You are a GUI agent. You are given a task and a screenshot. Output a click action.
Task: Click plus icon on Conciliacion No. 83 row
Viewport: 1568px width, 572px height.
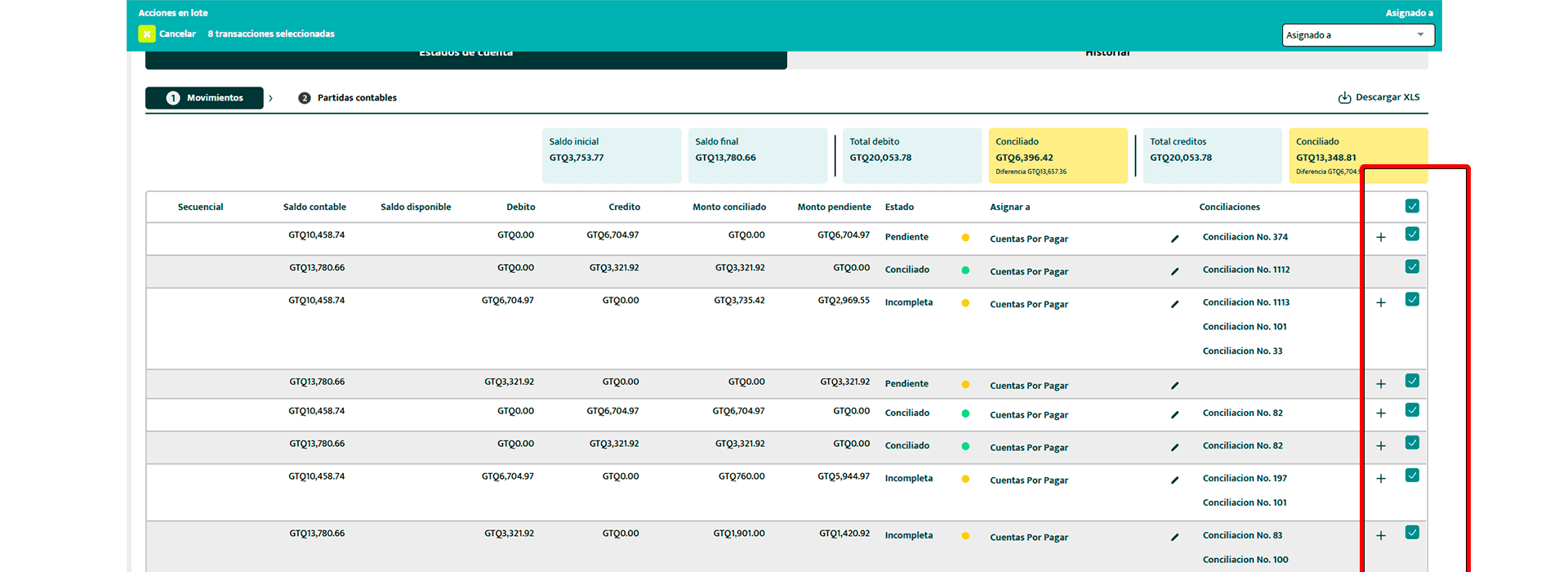coord(1381,536)
